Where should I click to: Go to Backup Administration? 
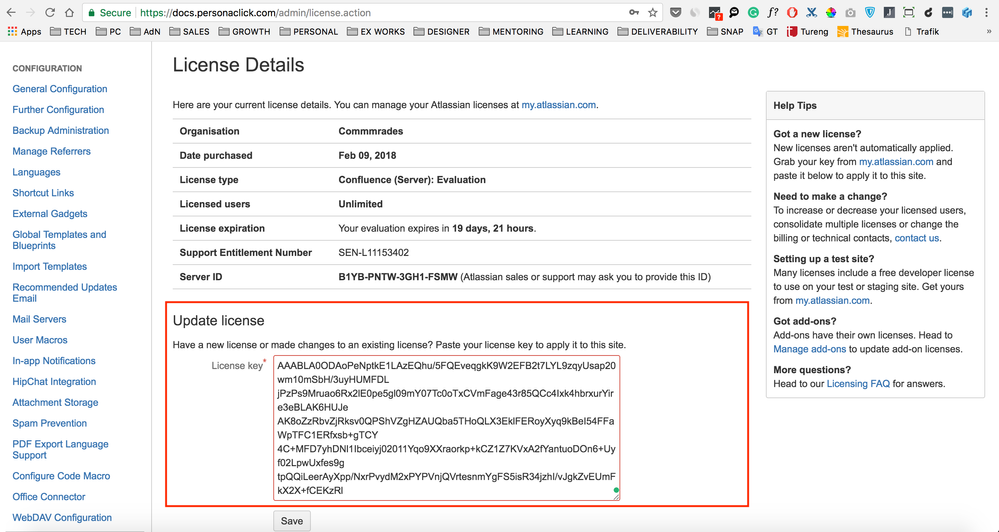coord(61,131)
